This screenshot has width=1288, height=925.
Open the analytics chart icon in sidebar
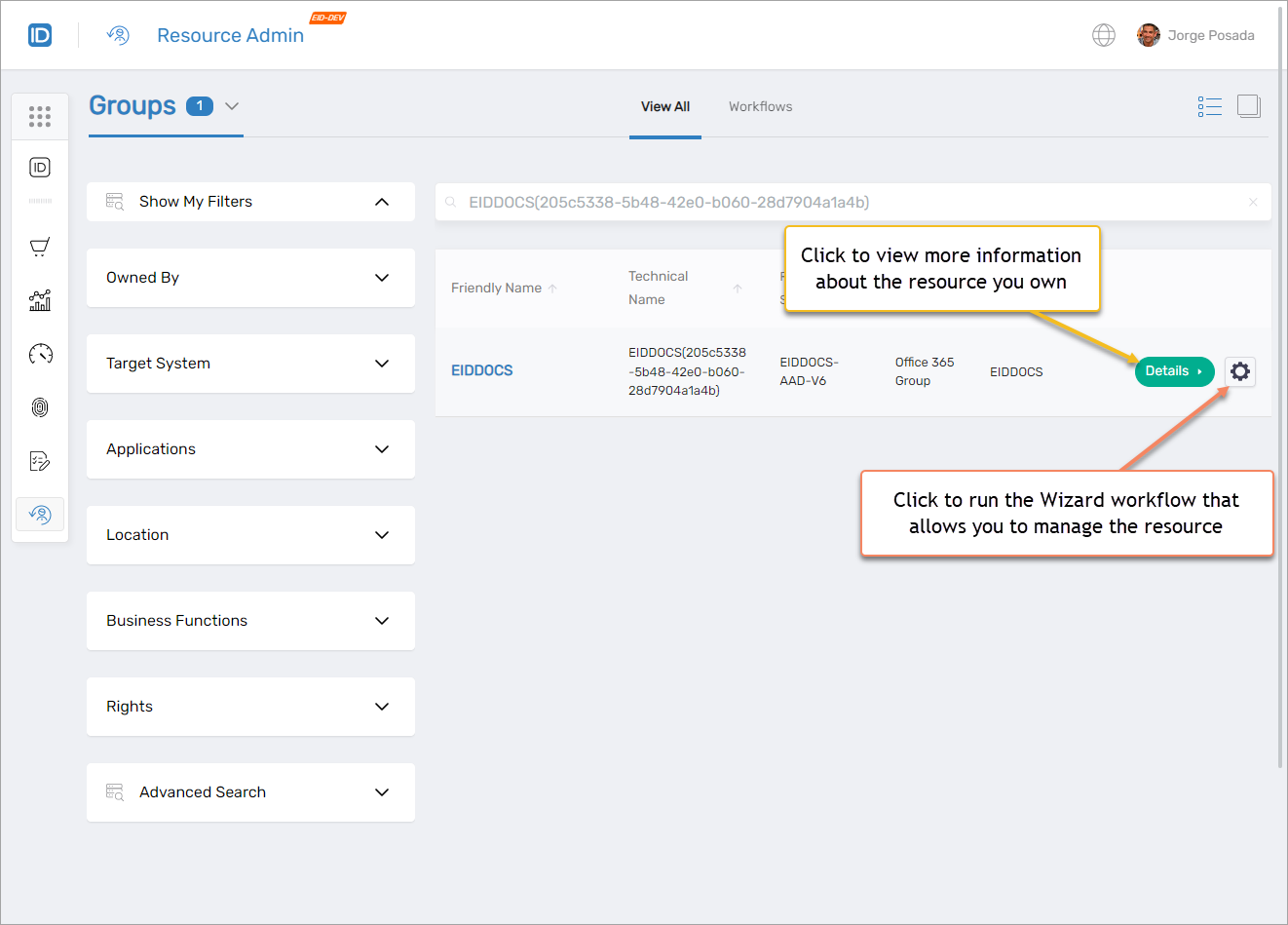tap(40, 300)
